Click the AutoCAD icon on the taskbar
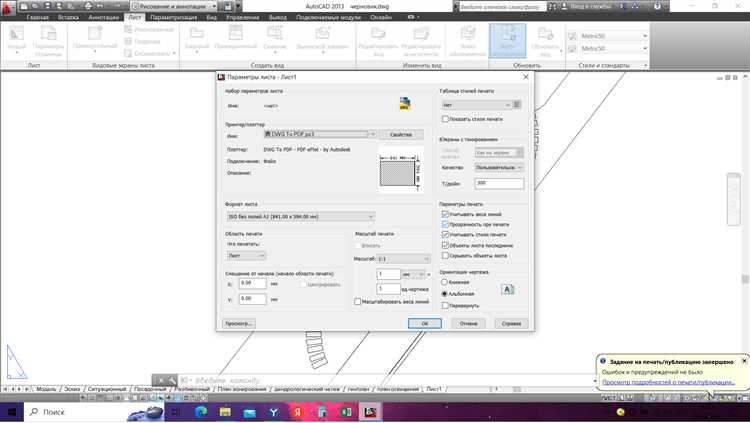This screenshot has height=423, width=750. pyautogui.click(x=370, y=412)
